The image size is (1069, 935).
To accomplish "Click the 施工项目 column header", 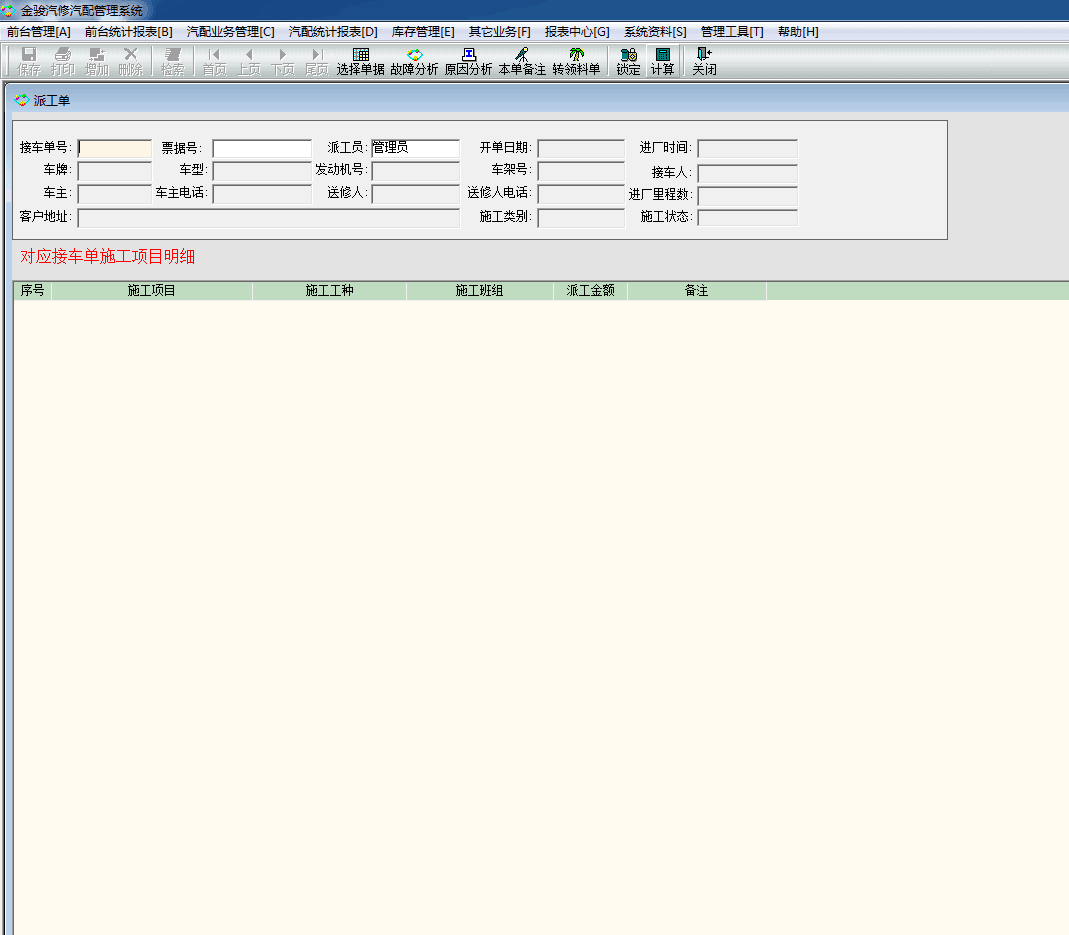I will coord(152,291).
